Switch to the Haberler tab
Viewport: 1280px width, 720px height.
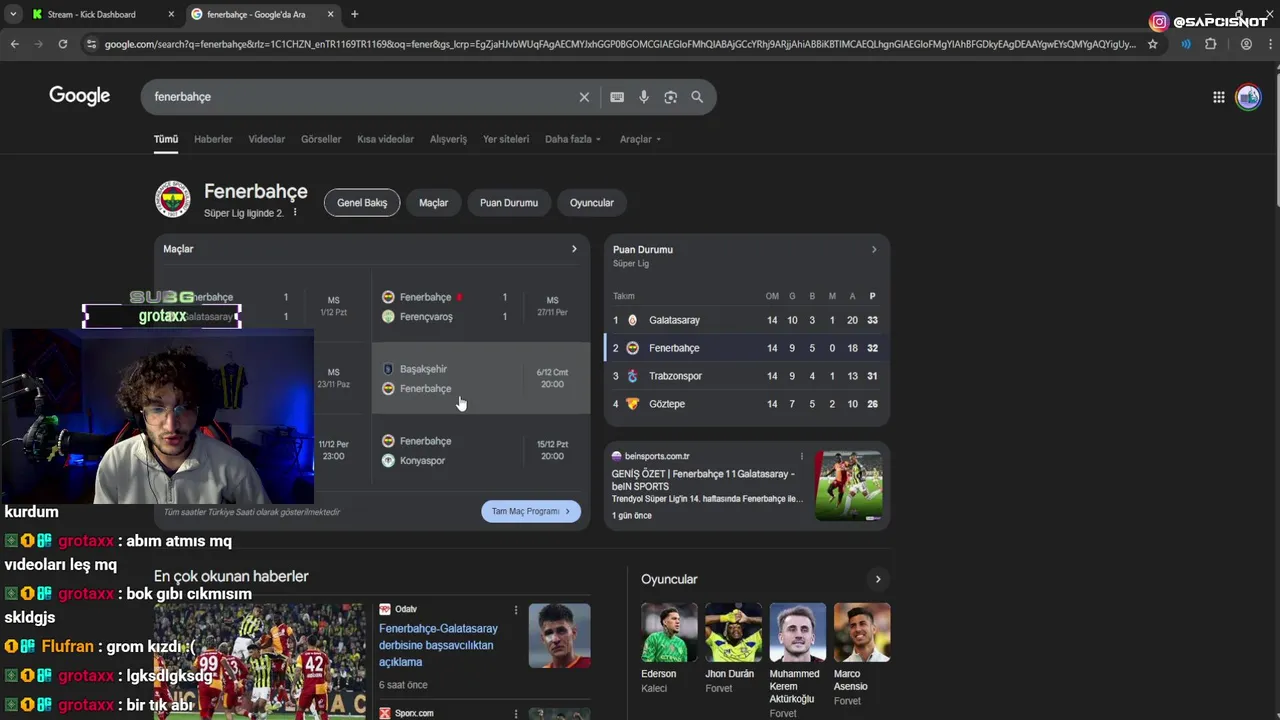coord(213,139)
